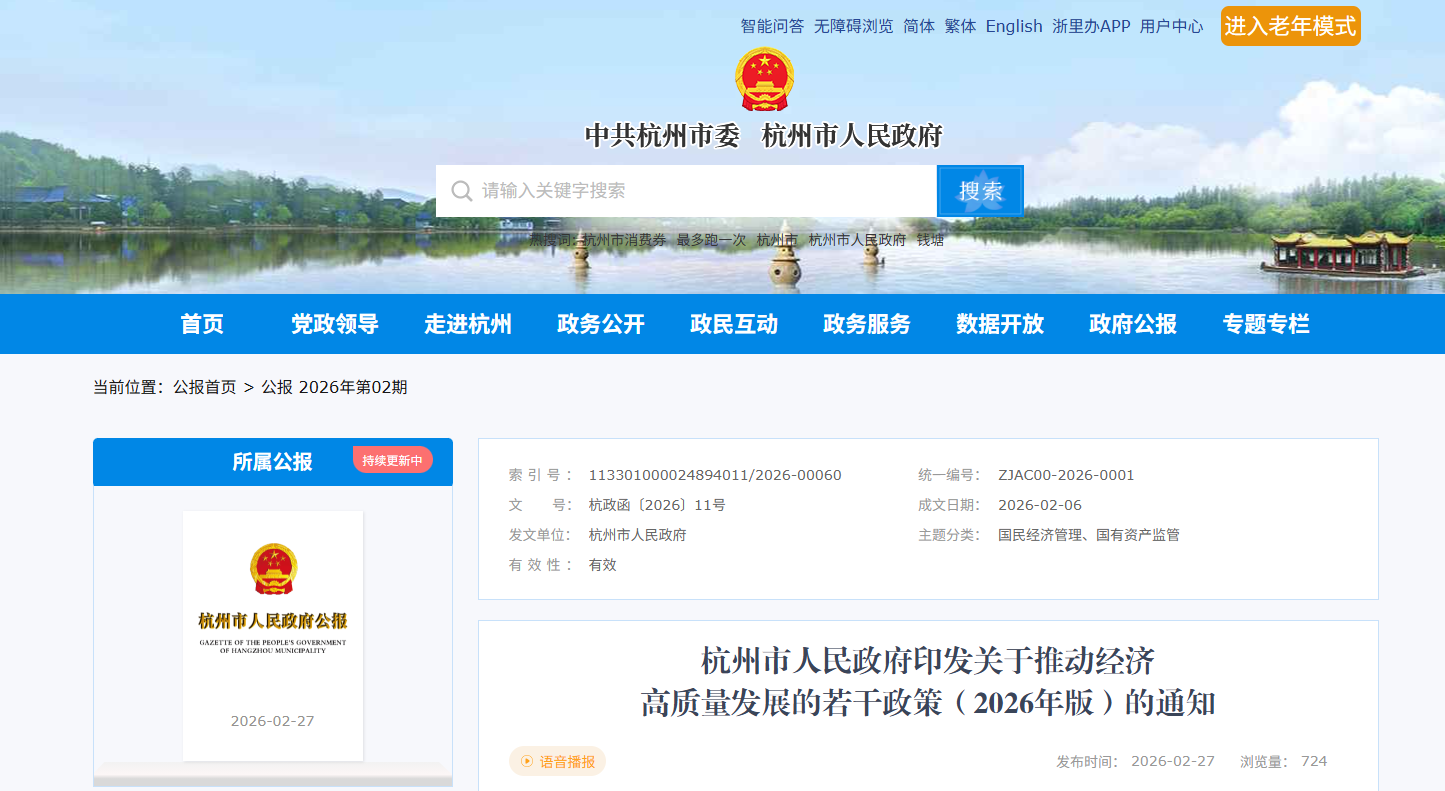Open the 政务公开 navigation item
The width and height of the screenshot is (1445, 791).
(x=601, y=324)
